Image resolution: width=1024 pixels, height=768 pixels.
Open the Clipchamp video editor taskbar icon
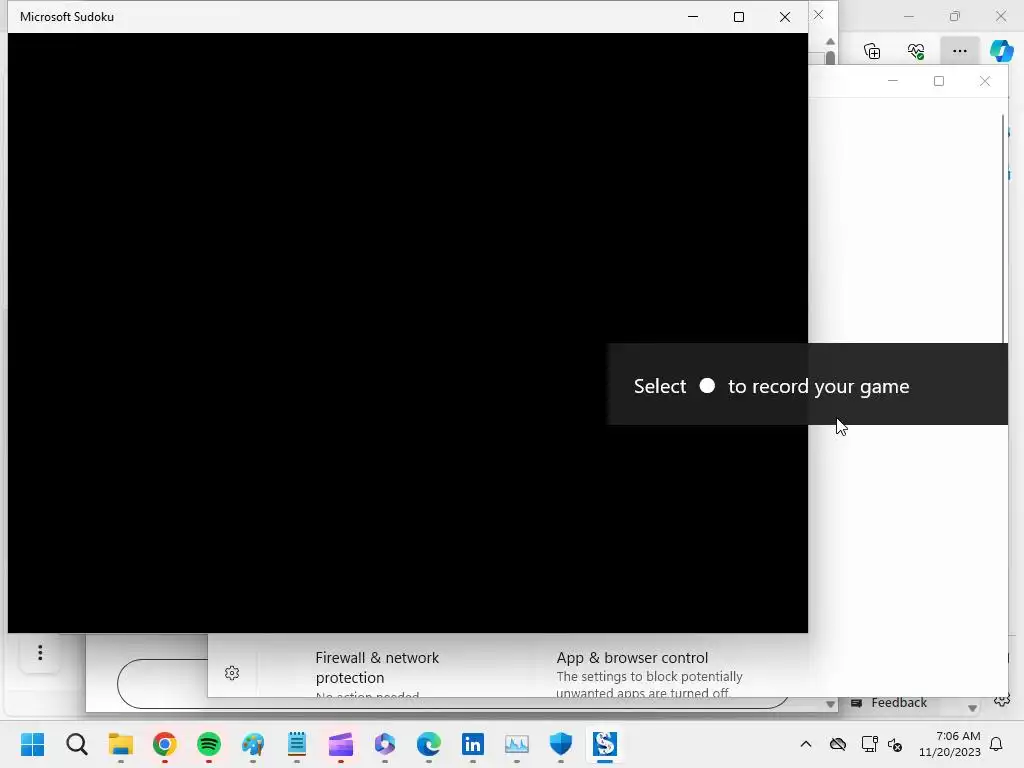coord(341,744)
